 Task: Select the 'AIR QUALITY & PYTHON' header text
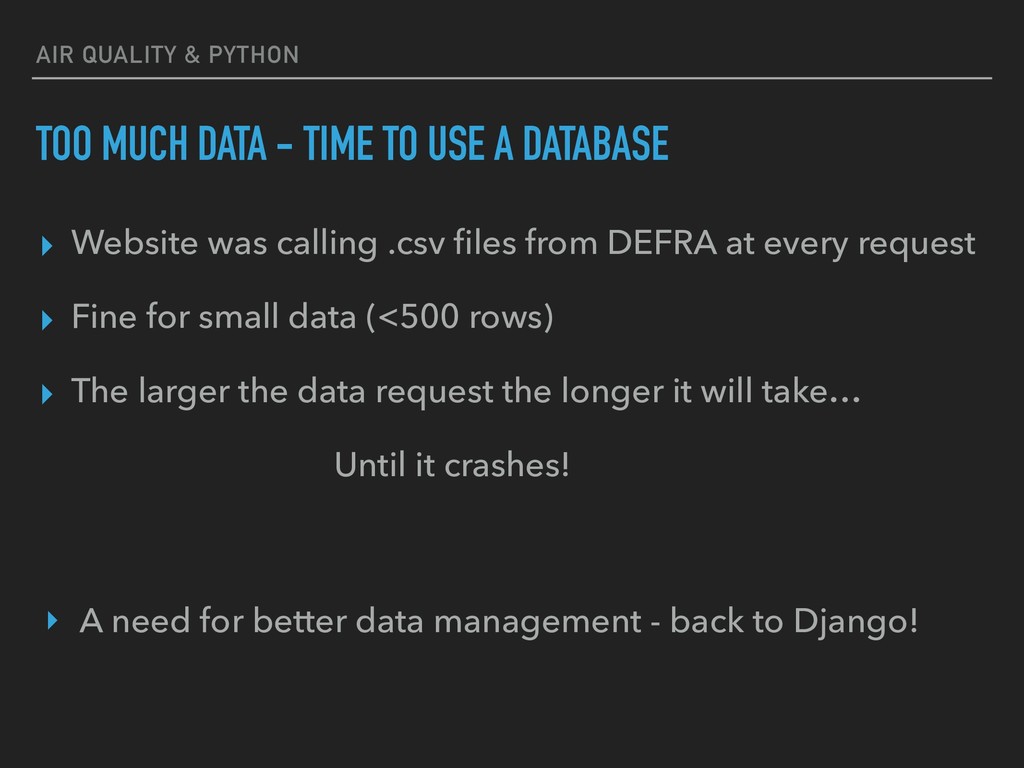click(x=167, y=55)
